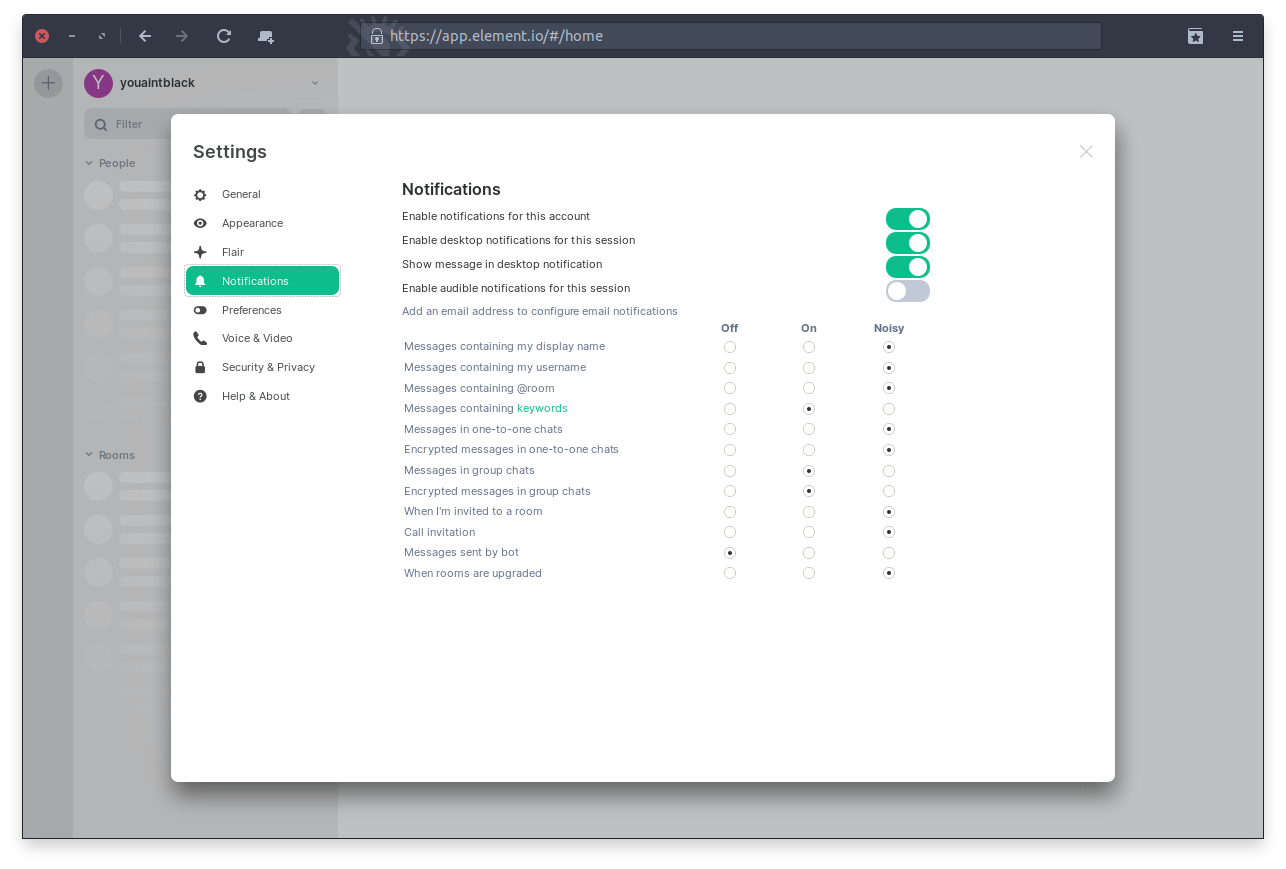The image size is (1286, 869).
Task: Click the Security & Privacy lock icon
Action: tap(200, 368)
